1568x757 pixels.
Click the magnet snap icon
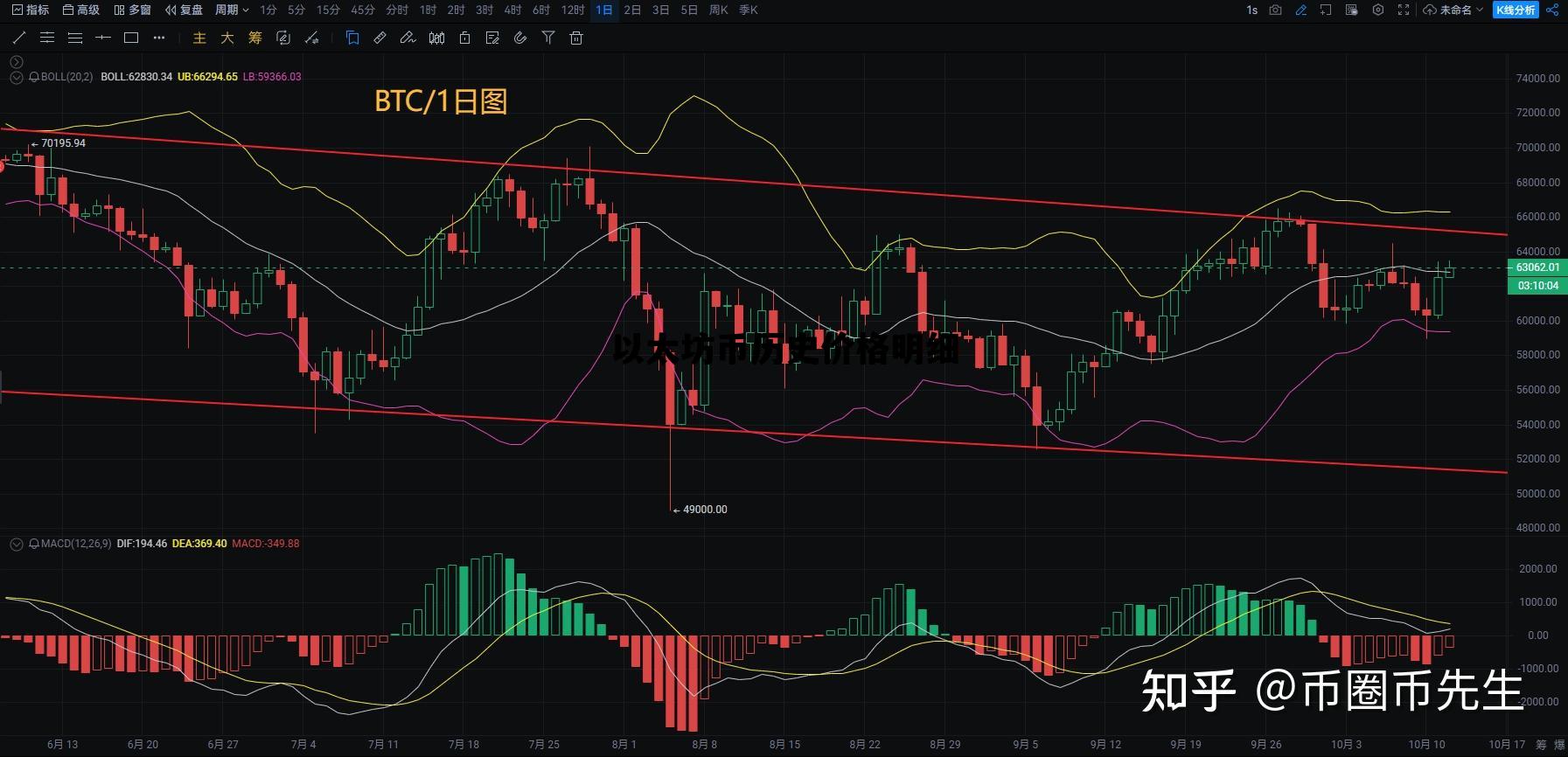520,38
